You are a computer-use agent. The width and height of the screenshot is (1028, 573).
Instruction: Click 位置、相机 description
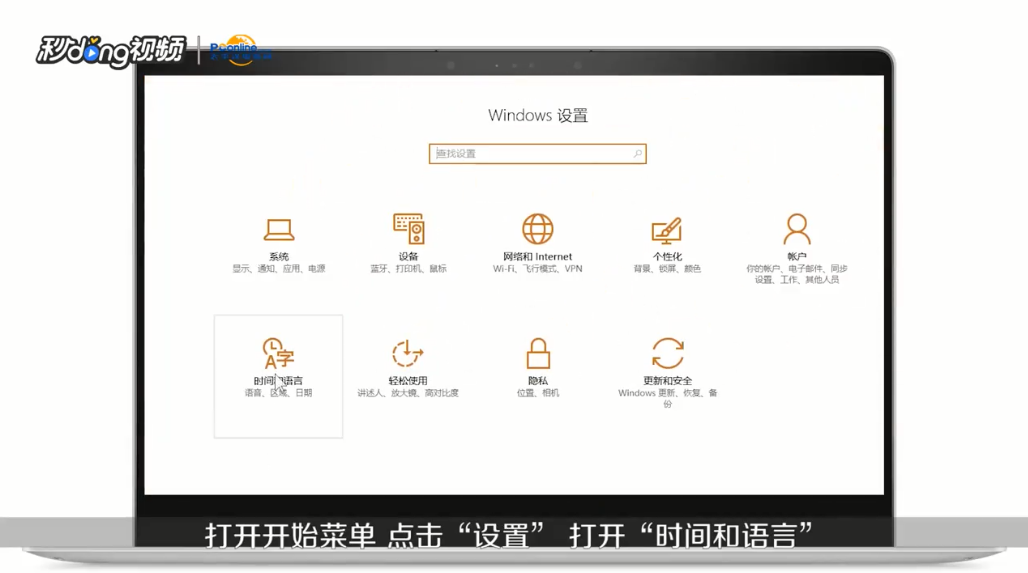(538, 393)
